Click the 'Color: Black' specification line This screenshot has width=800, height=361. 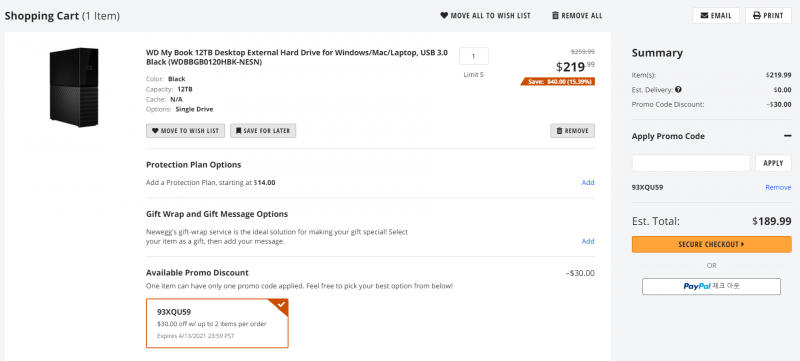click(166, 79)
